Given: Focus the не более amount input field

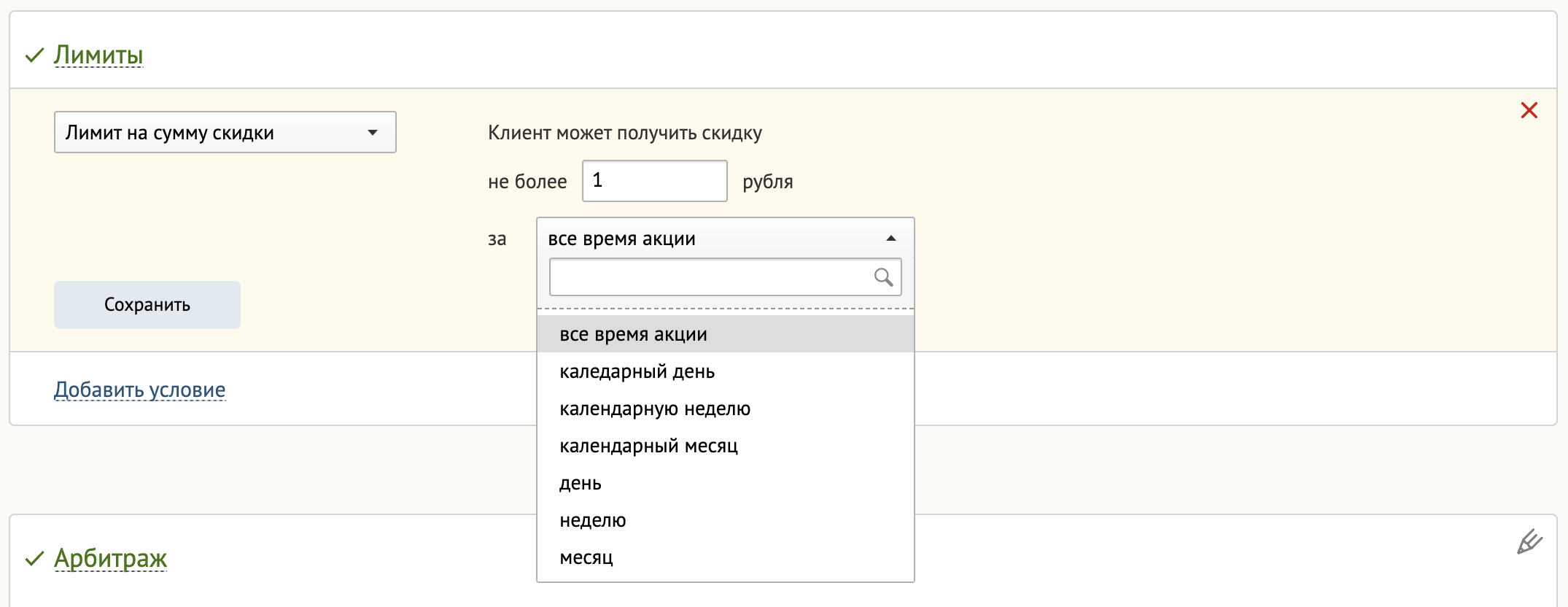Looking at the screenshot, I should point(655,181).
